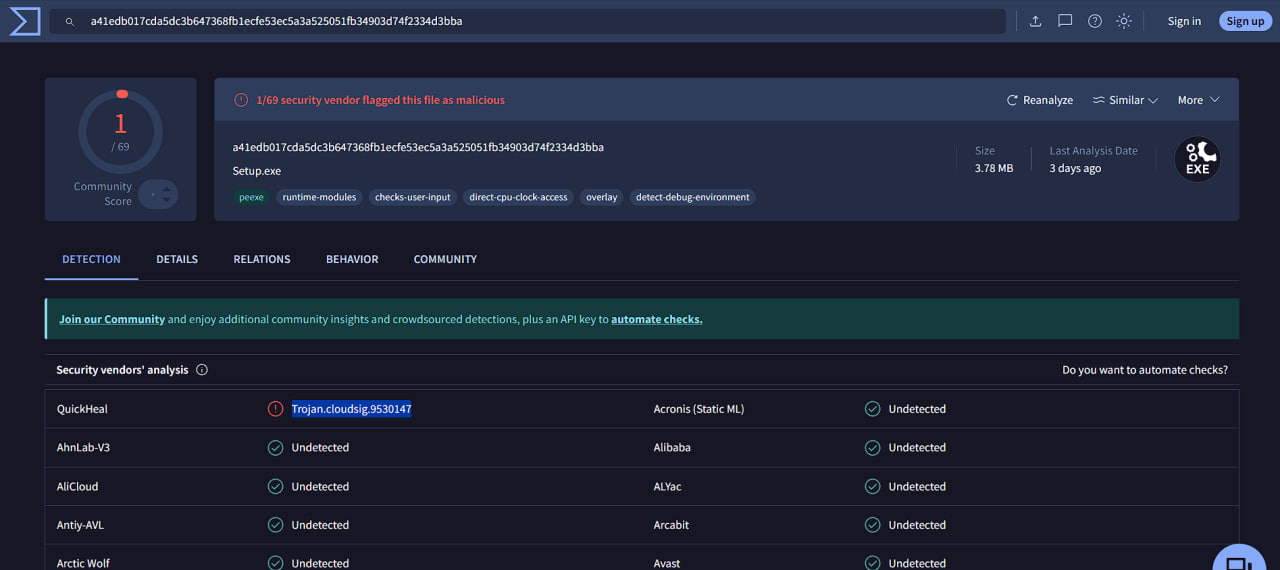Open the Behavior tab
The image size is (1280, 570).
click(352, 259)
